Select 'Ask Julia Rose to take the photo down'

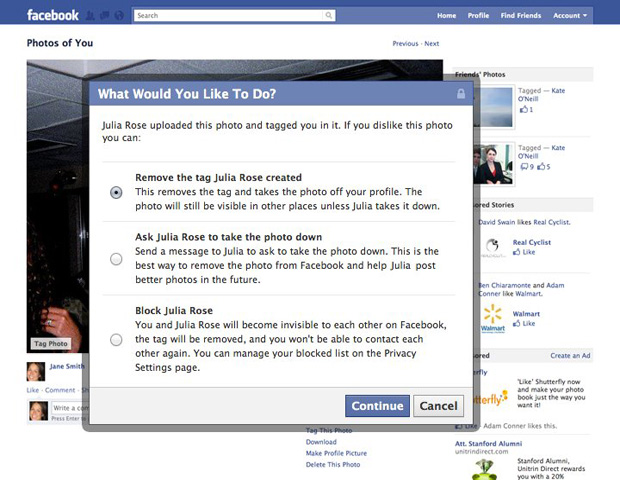pos(116,259)
